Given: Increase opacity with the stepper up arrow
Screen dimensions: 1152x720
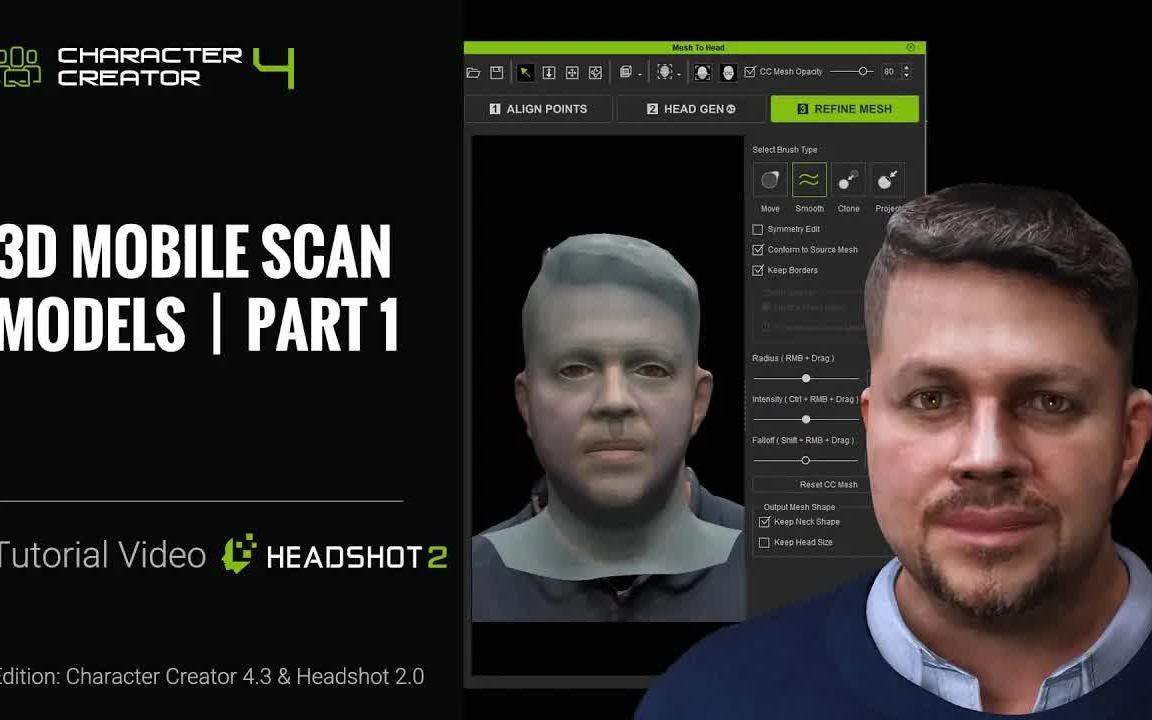Looking at the screenshot, I should tap(906, 68).
